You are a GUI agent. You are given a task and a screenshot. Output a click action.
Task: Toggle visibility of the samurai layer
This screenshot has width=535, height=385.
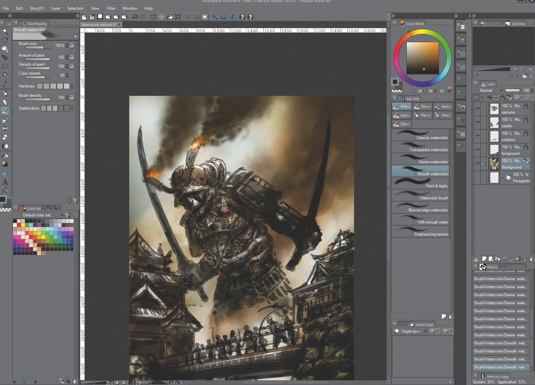pos(477,109)
